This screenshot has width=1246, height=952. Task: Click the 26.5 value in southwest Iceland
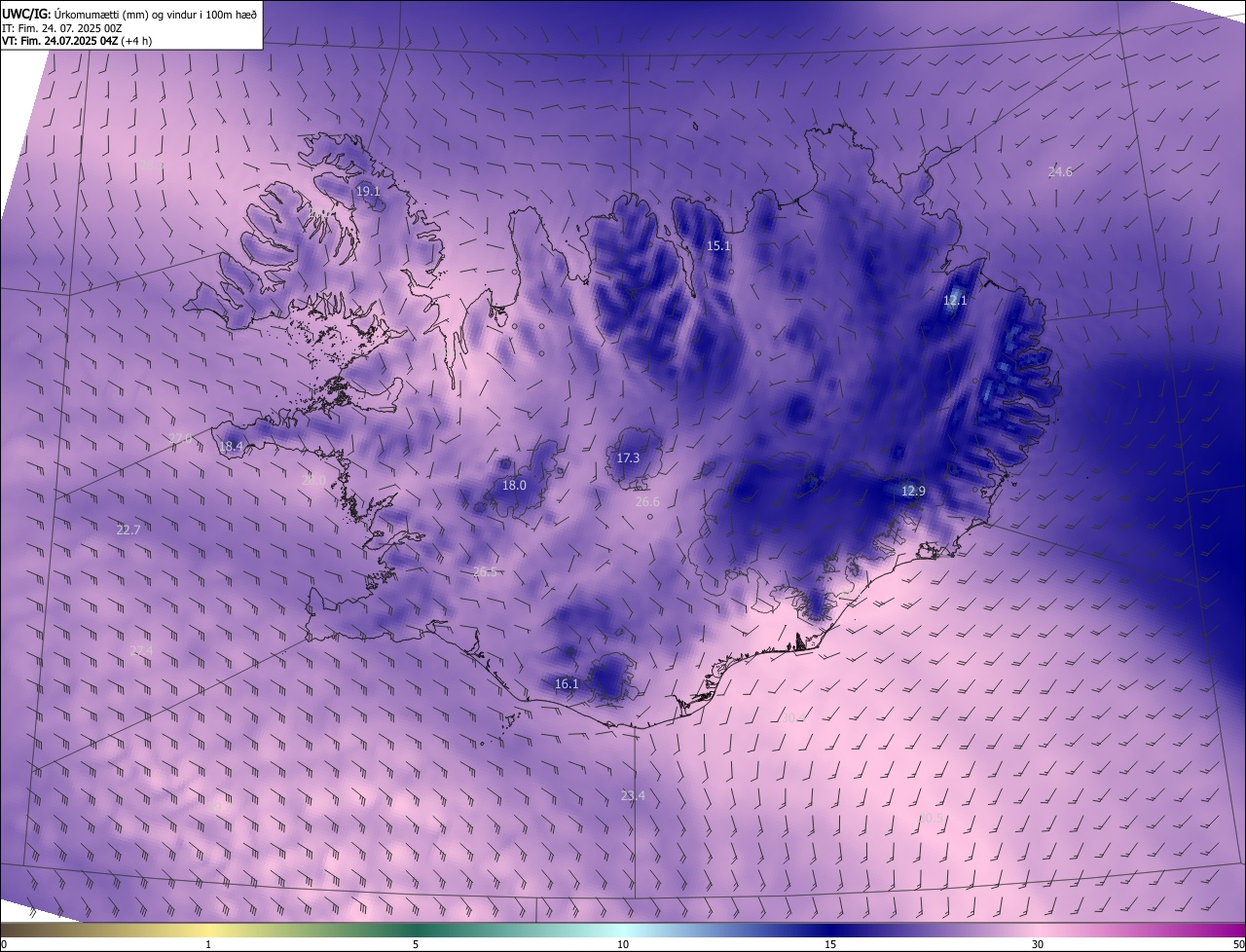coord(485,572)
